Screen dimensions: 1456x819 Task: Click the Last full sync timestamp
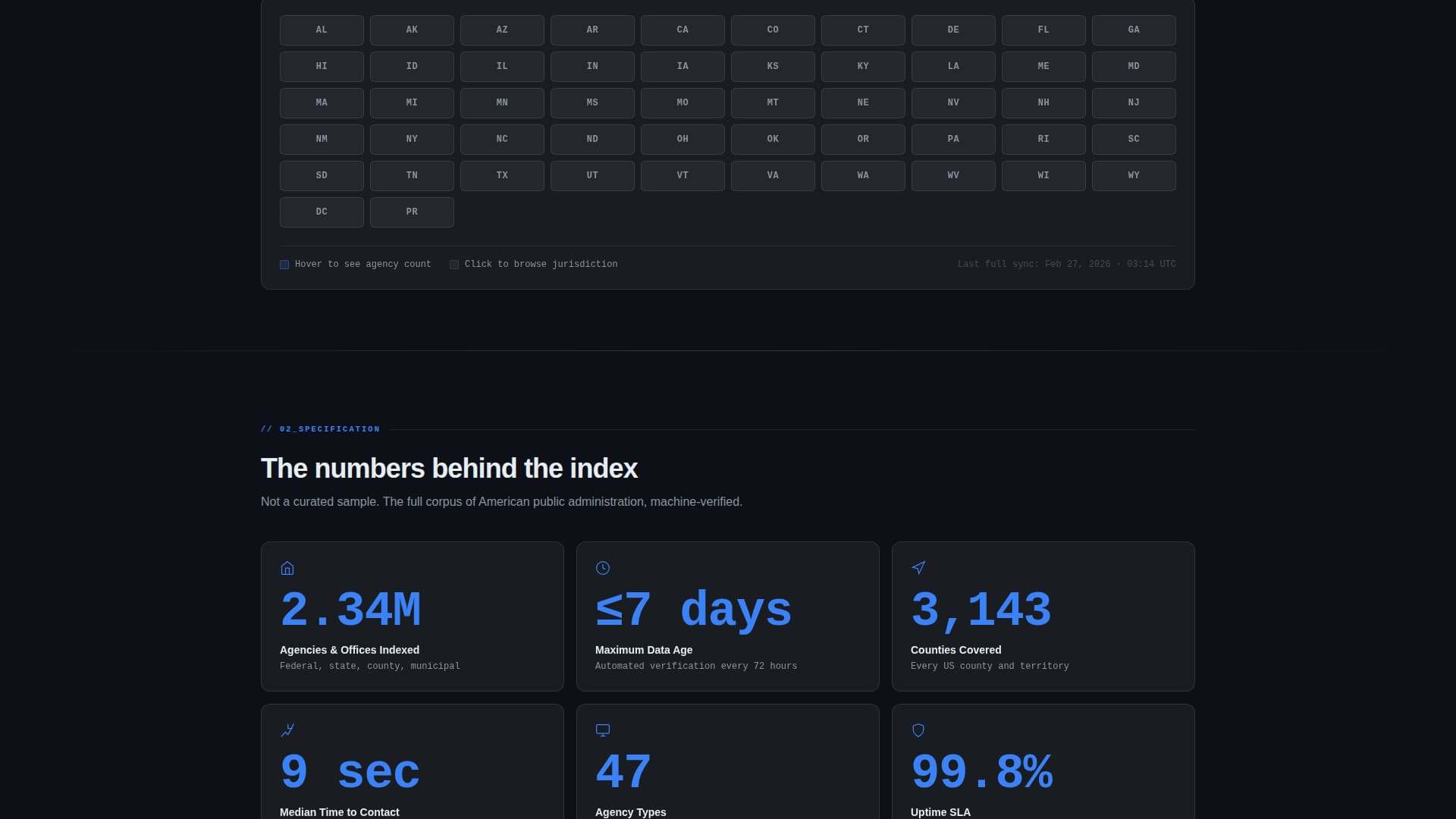click(1066, 264)
